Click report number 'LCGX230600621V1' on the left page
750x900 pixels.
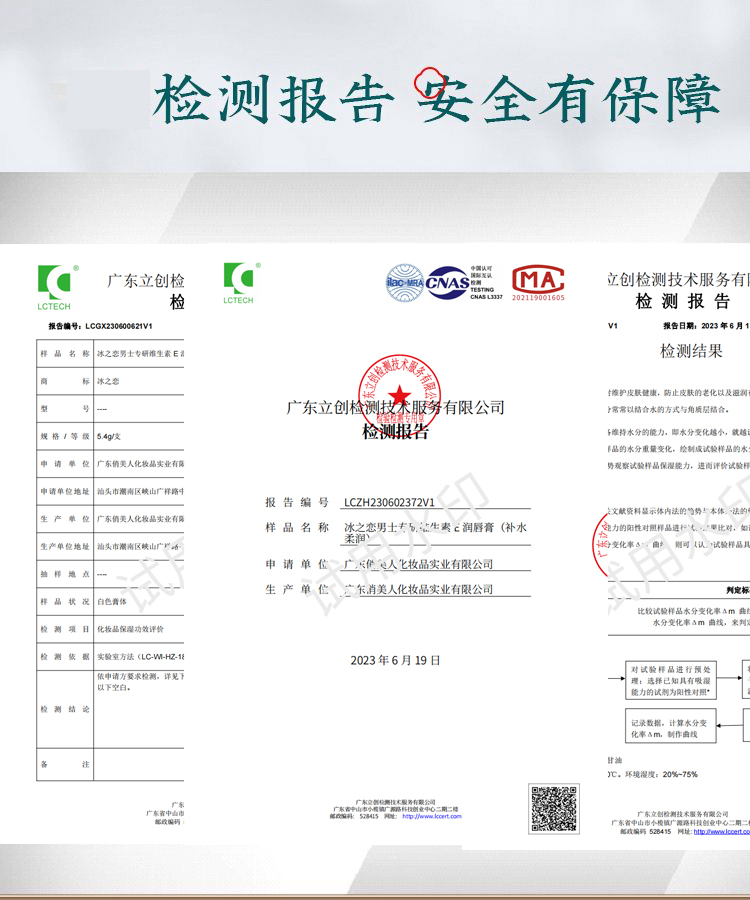pyautogui.click(x=119, y=326)
